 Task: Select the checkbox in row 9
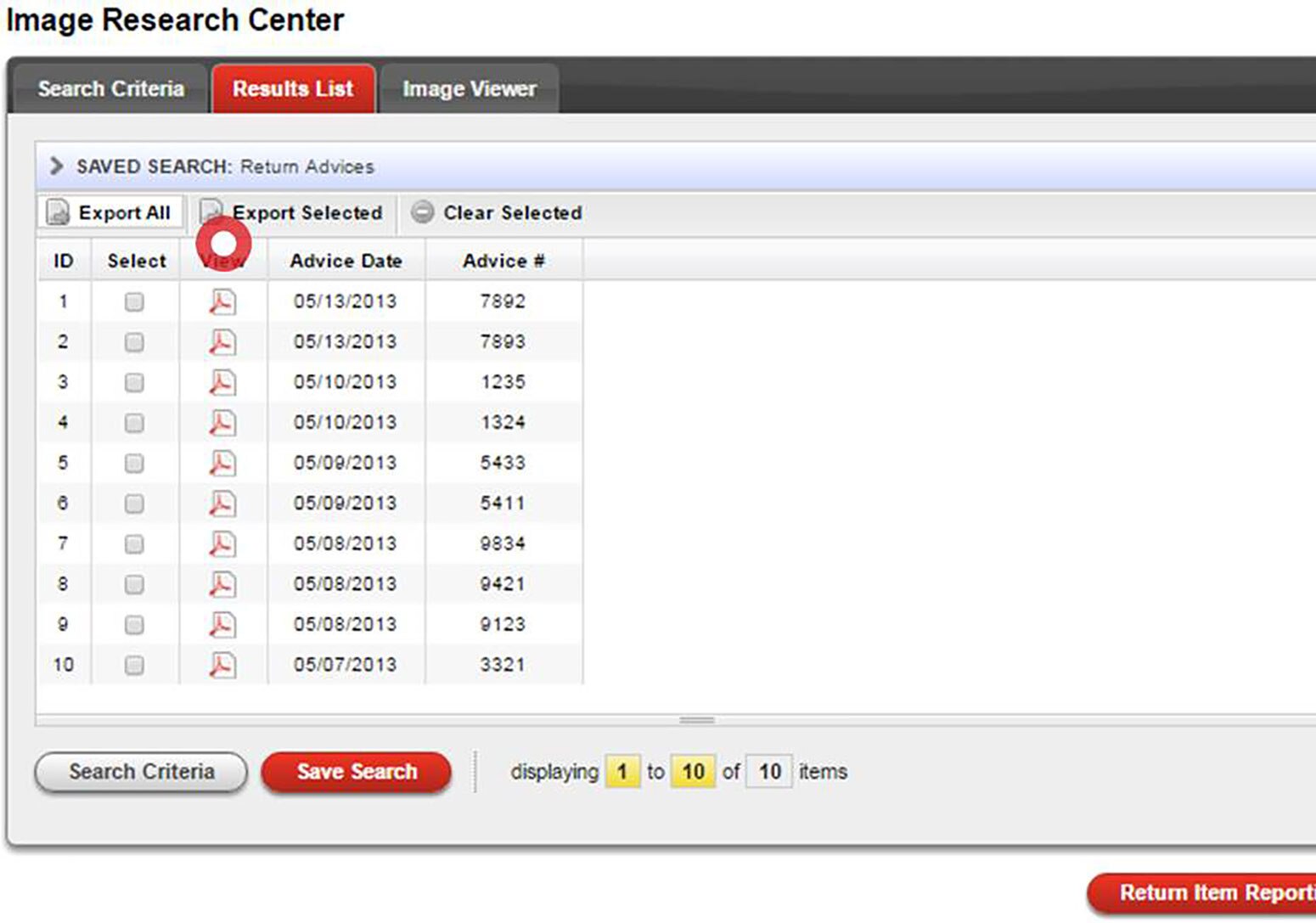(x=134, y=625)
